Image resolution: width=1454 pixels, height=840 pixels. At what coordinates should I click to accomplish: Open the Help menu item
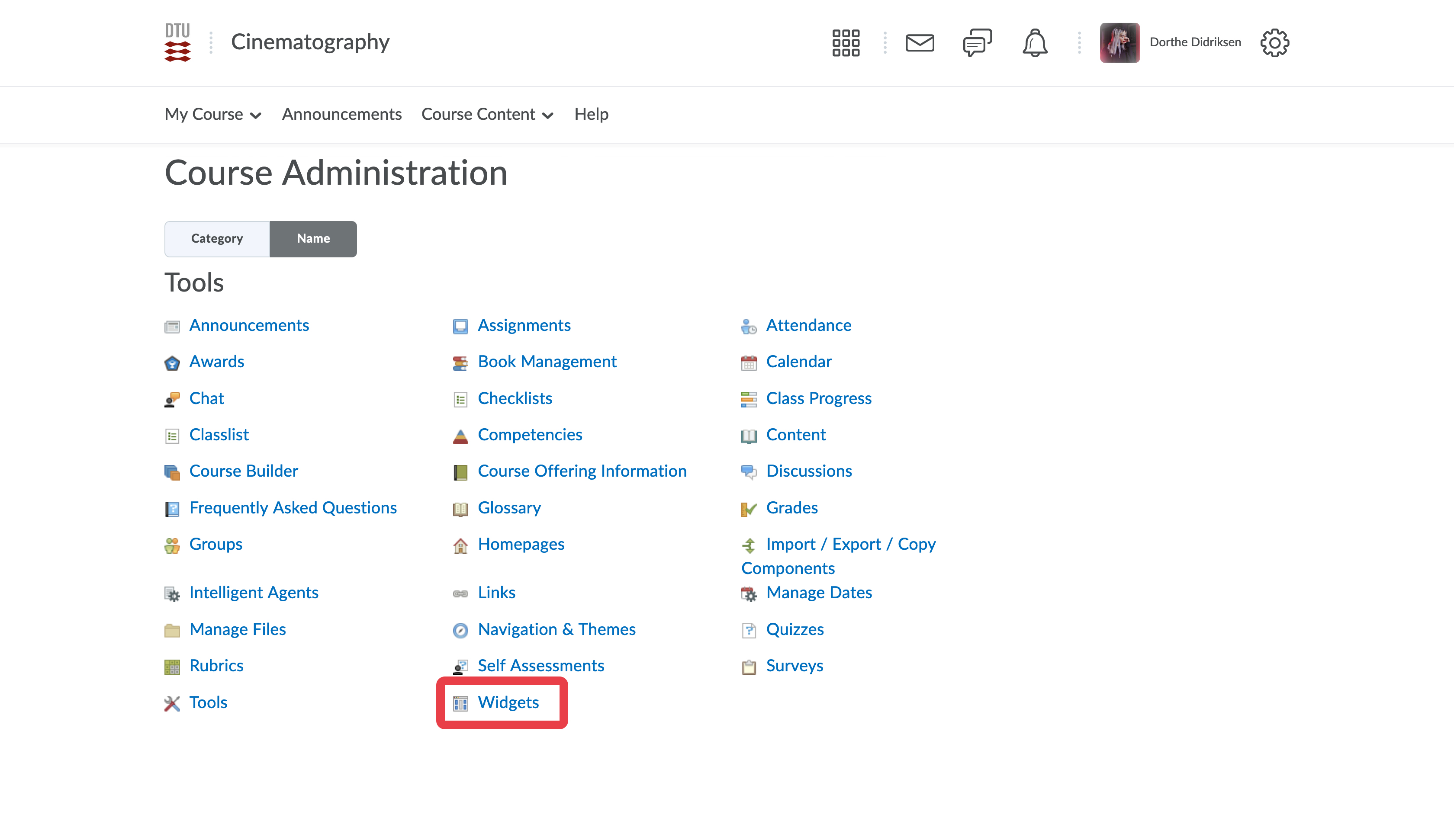tap(591, 115)
